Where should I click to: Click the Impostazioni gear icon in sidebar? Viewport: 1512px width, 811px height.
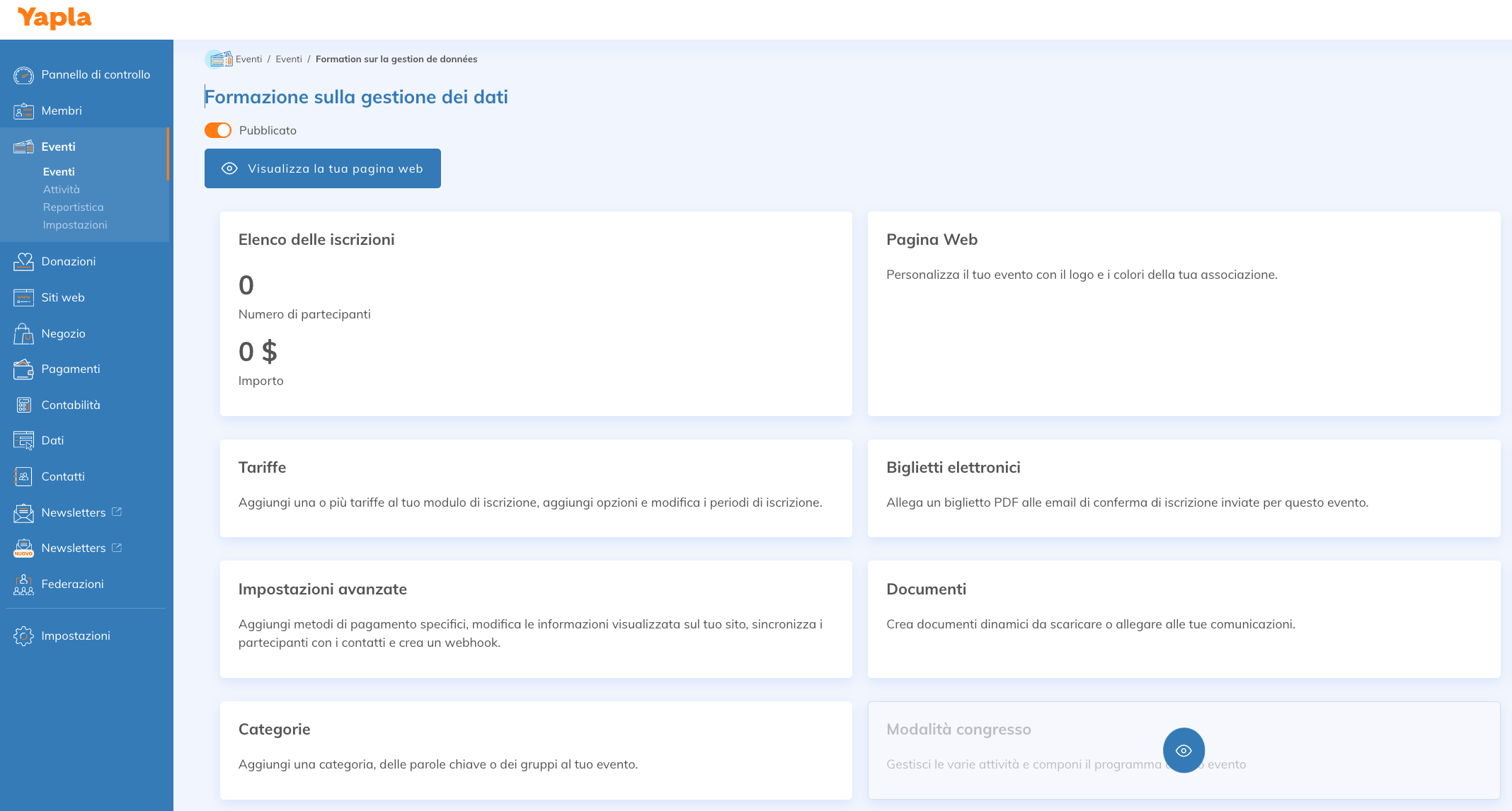[23, 636]
